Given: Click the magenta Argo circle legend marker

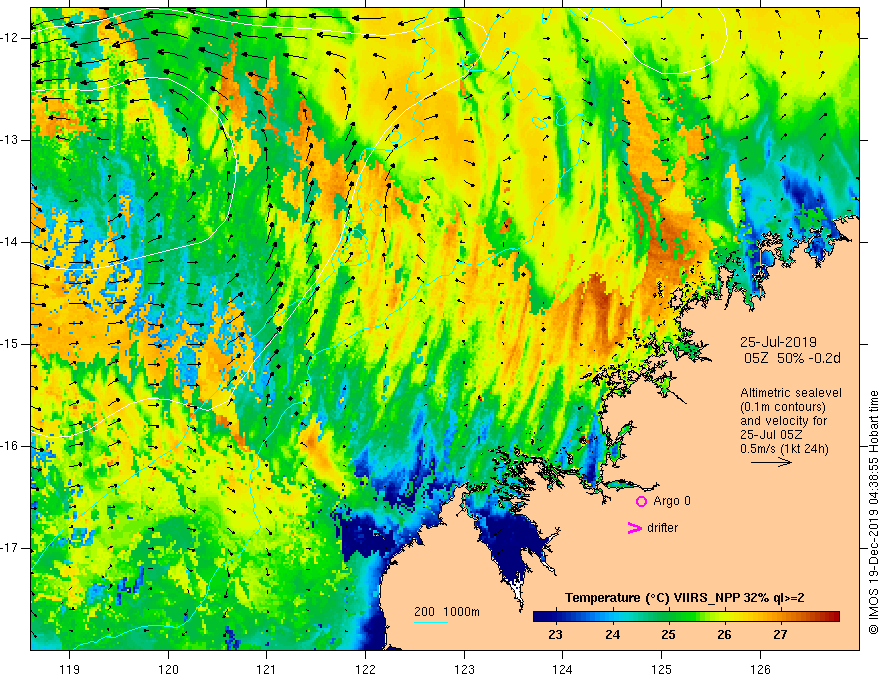Looking at the screenshot, I should coord(641,502).
